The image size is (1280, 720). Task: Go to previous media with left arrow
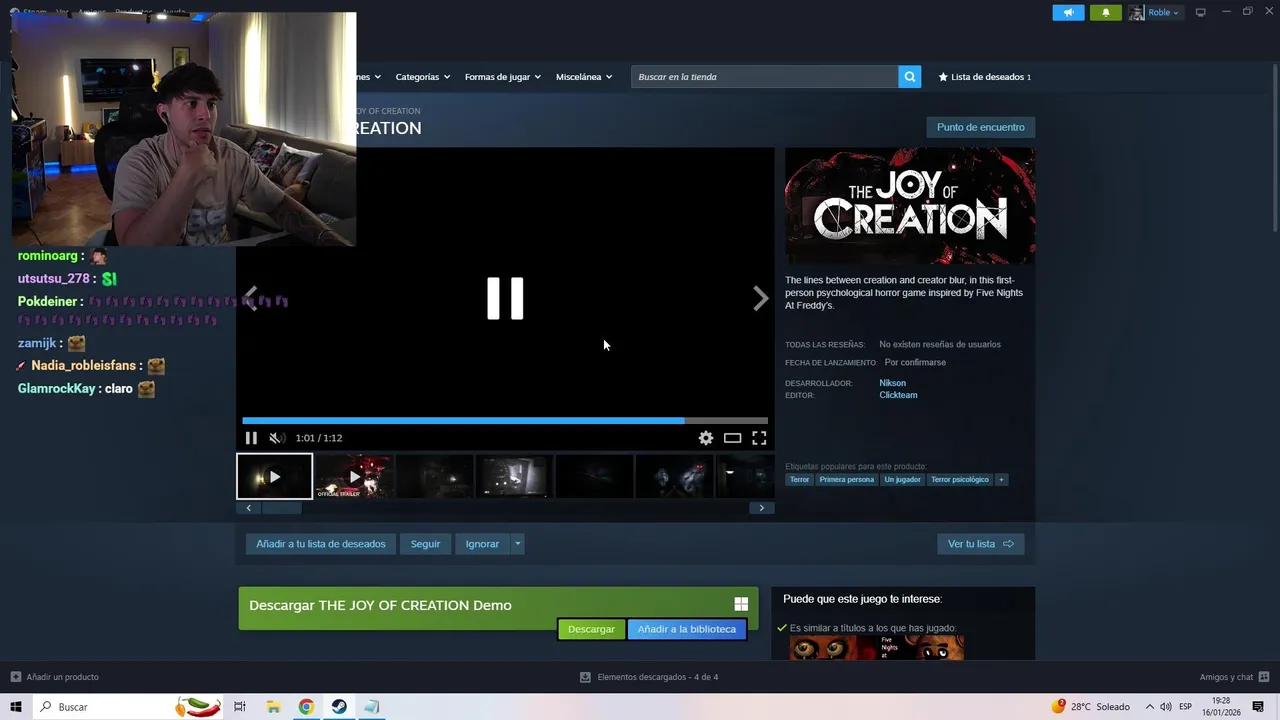coord(251,298)
